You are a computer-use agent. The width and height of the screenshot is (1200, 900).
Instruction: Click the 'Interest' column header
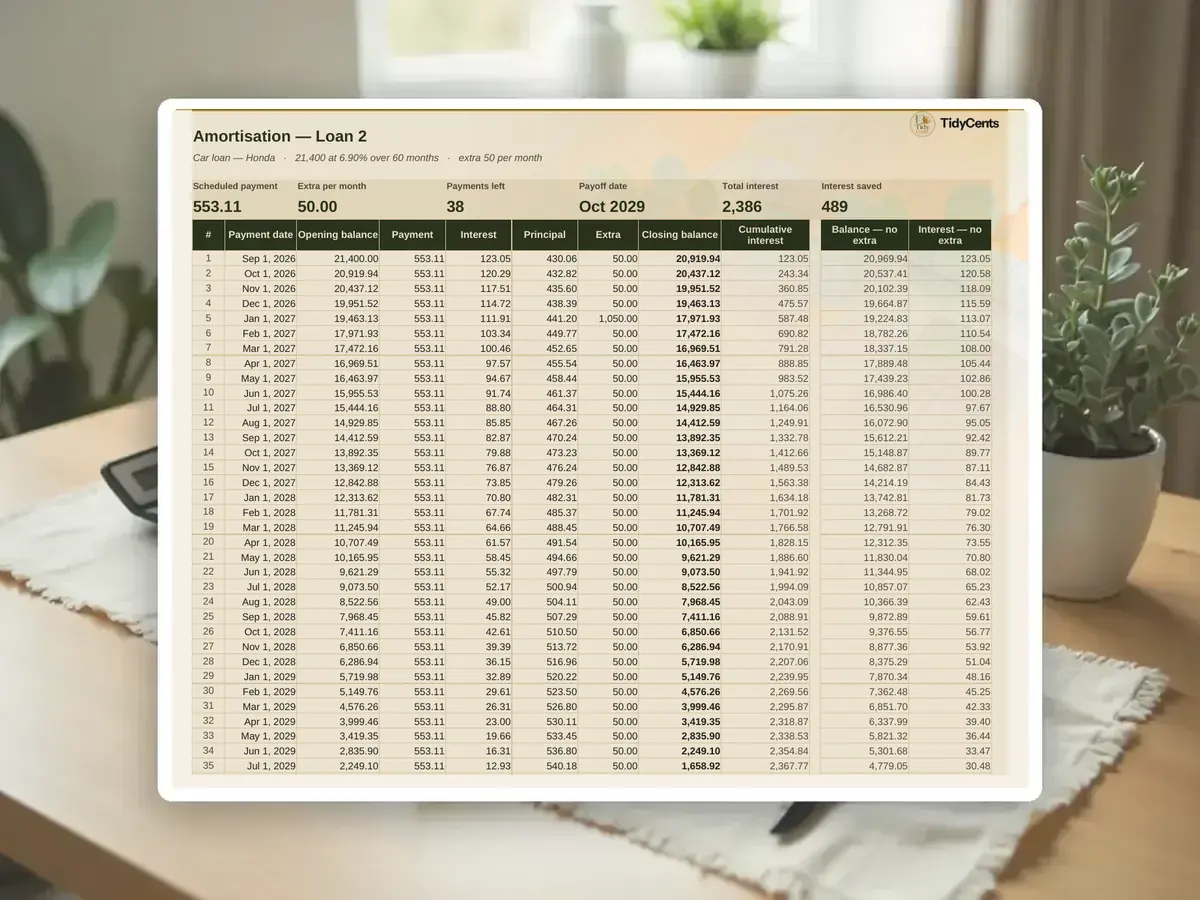point(479,235)
